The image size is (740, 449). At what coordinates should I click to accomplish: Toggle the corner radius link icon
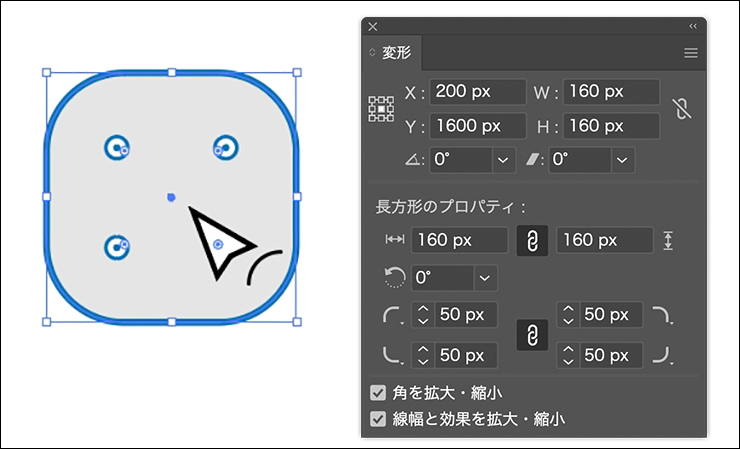click(x=532, y=335)
